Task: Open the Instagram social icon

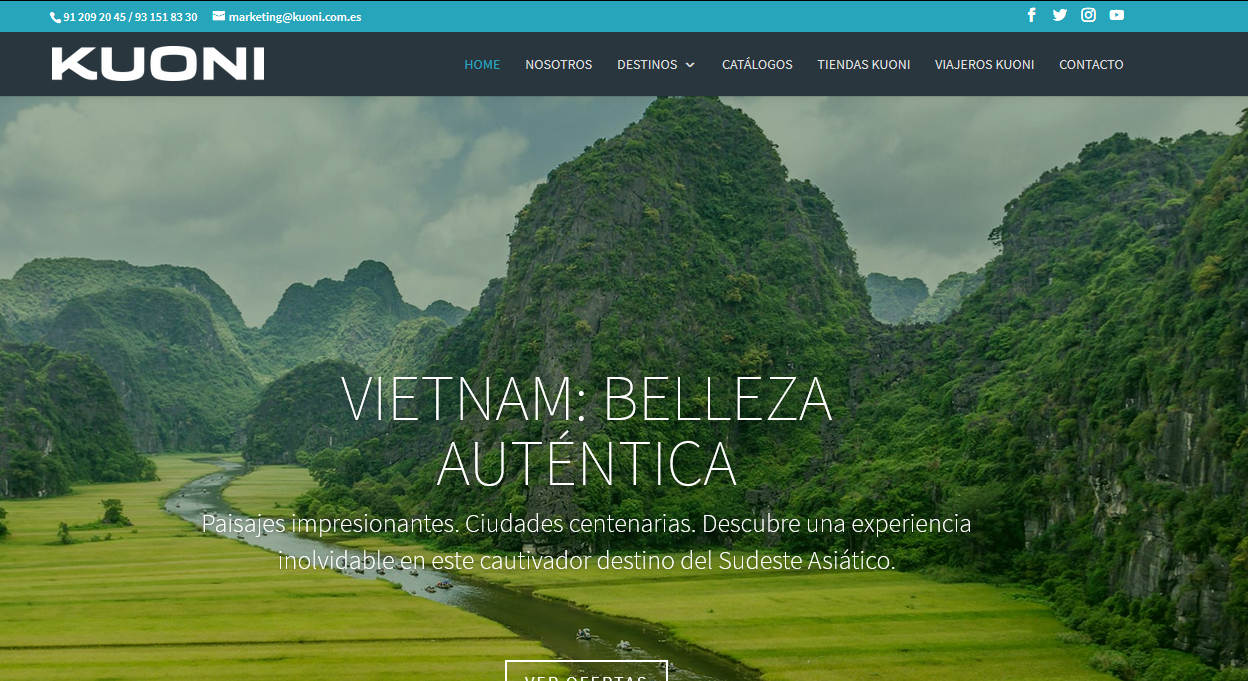Action: 1088,15
